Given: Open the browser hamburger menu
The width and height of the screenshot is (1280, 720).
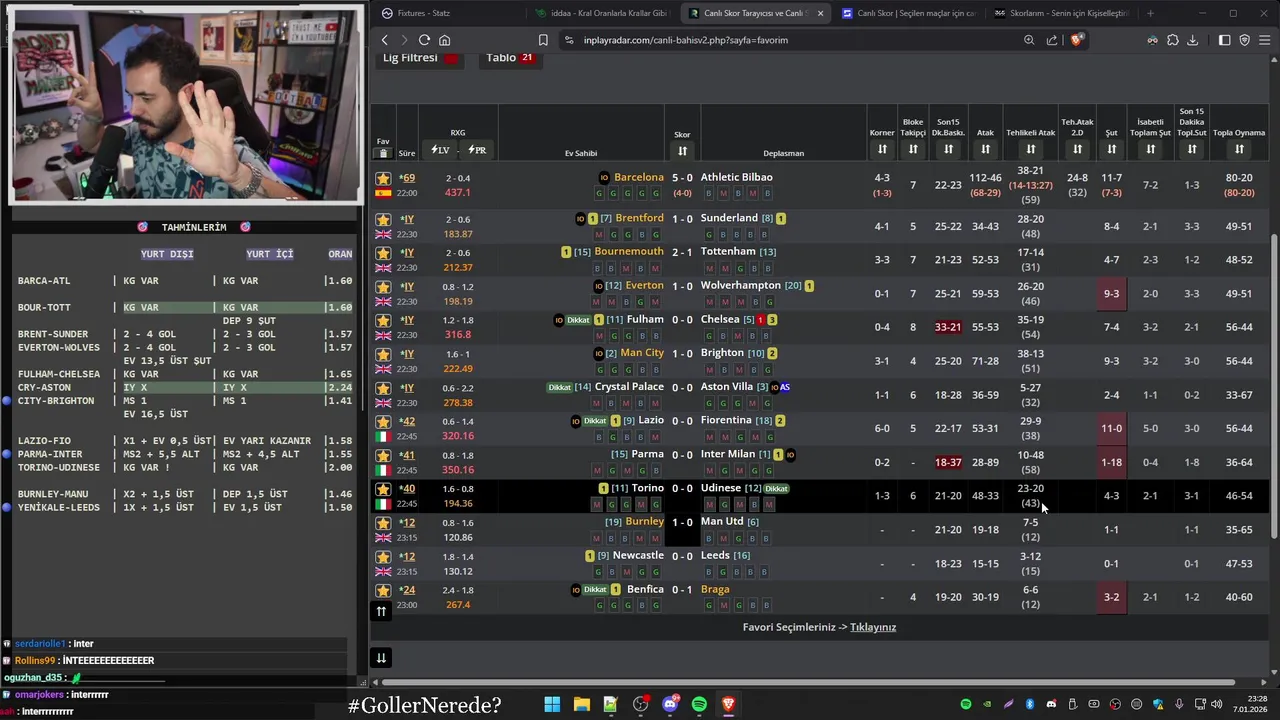Looking at the screenshot, I should [1265, 40].
